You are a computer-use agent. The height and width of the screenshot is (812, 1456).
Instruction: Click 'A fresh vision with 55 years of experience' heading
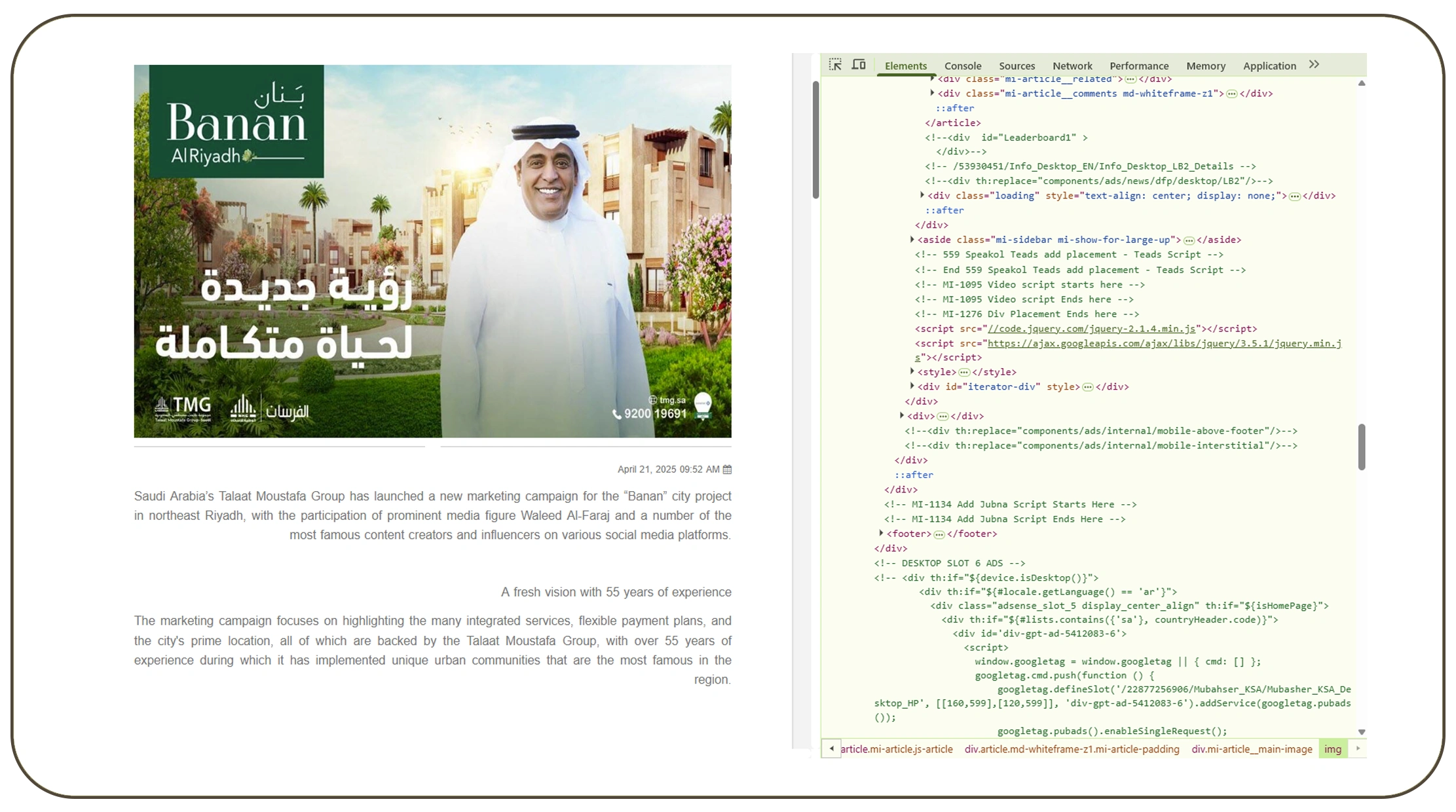tap(616, 592)
